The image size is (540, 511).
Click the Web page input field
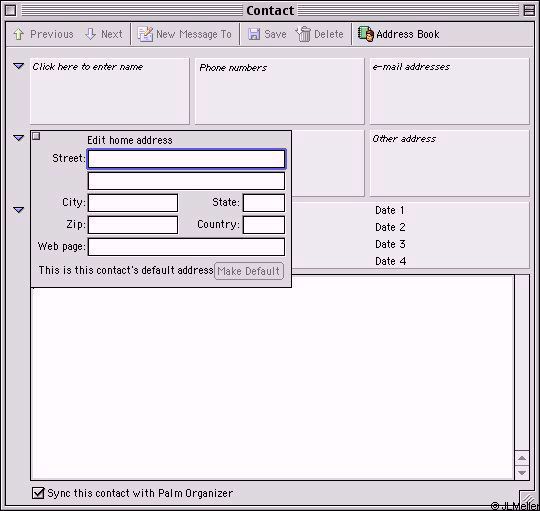tap(186, 247)
